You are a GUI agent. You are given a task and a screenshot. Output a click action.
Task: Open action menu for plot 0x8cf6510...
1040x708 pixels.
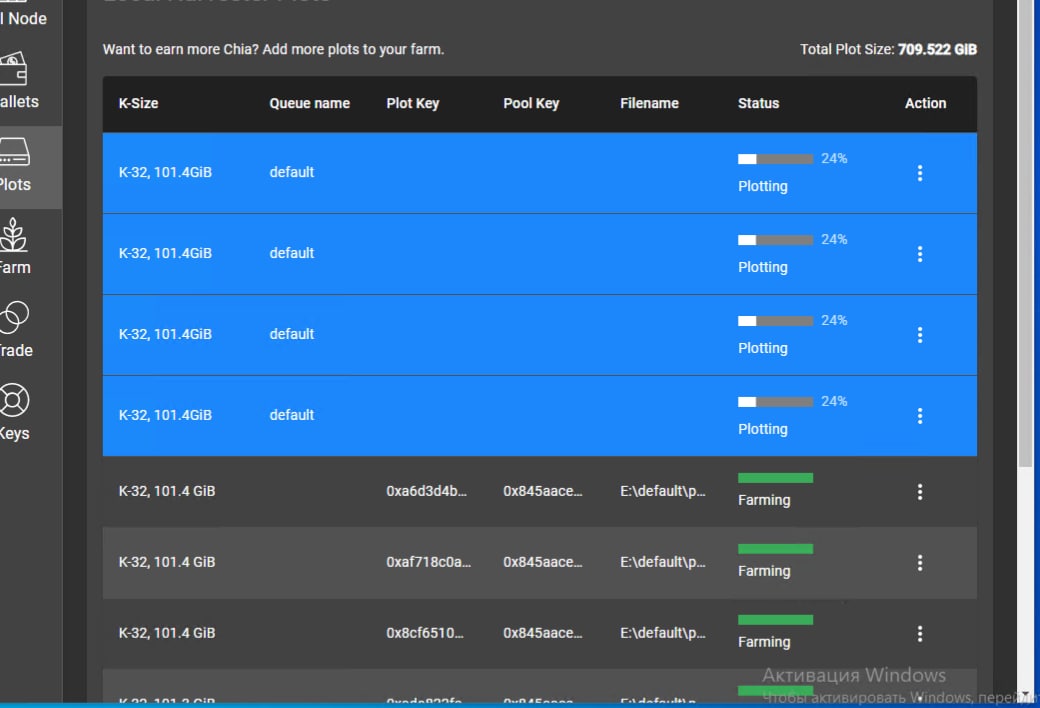pyautogui.click(x=919, y=634)
